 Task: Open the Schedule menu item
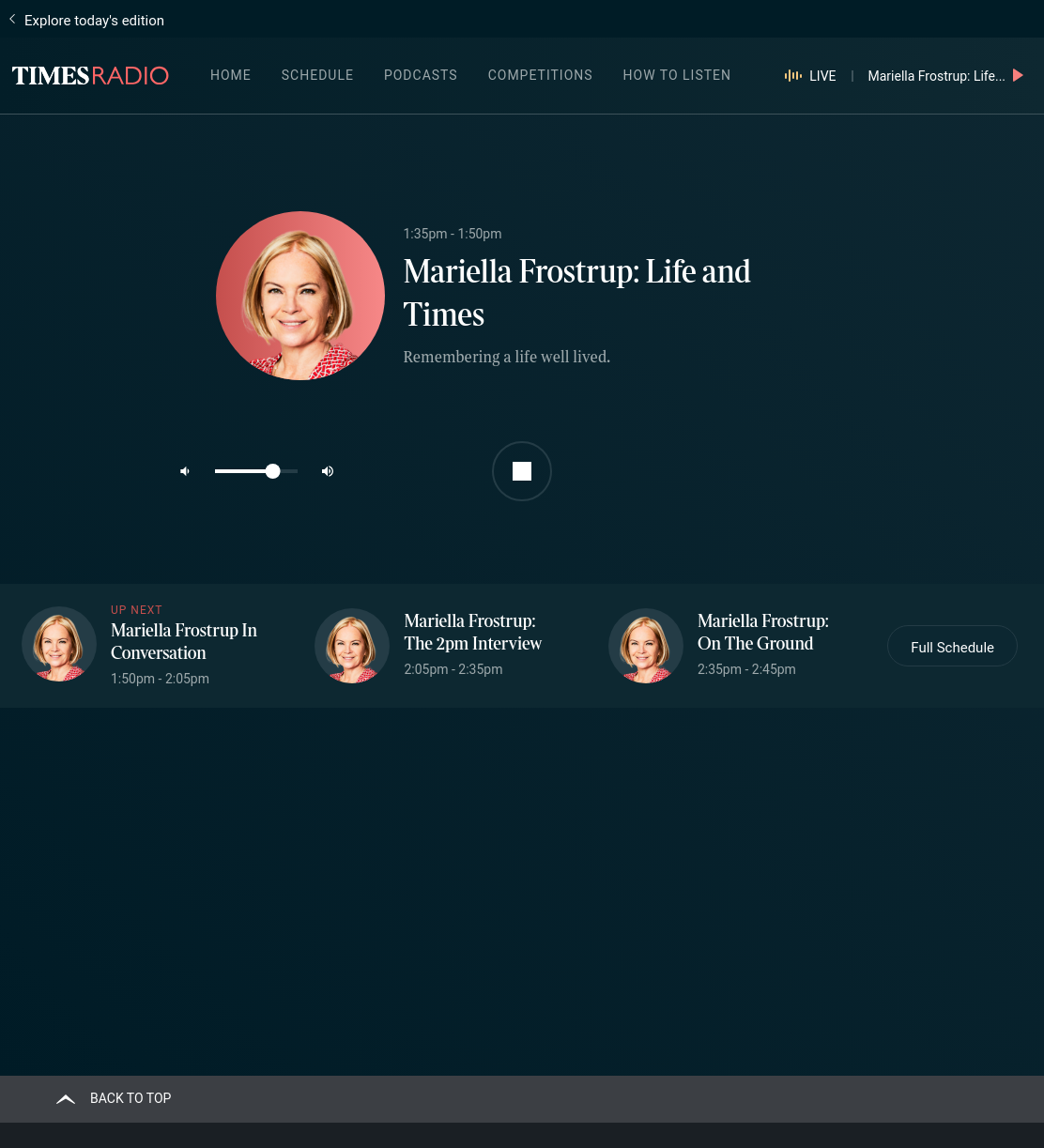(x=317, y=75)
